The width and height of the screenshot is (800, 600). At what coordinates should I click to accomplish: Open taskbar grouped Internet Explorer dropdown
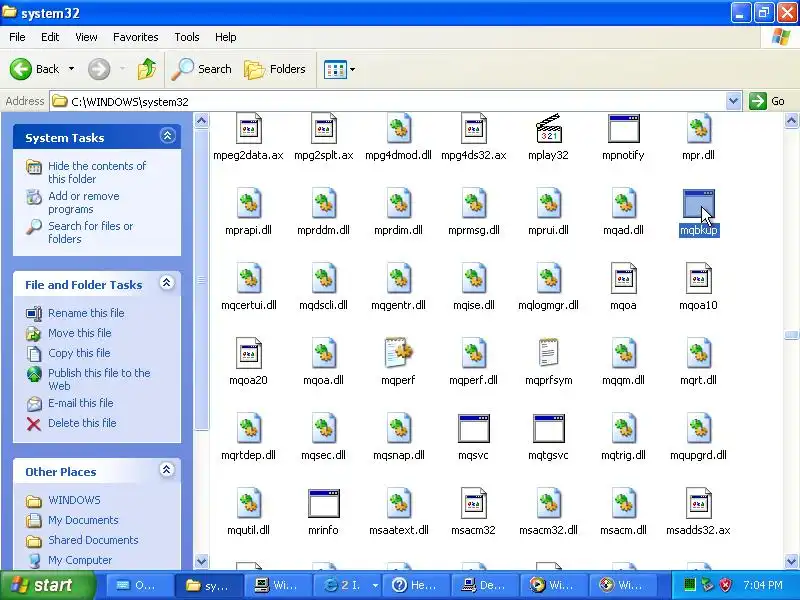[x=375, y=585]
